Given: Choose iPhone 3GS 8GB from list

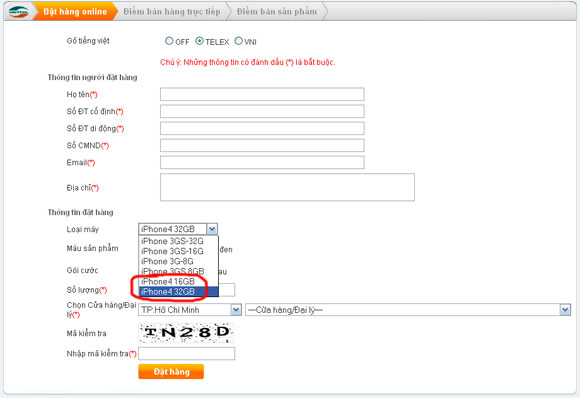Looking at the screenshot, I should click(173, 271).
